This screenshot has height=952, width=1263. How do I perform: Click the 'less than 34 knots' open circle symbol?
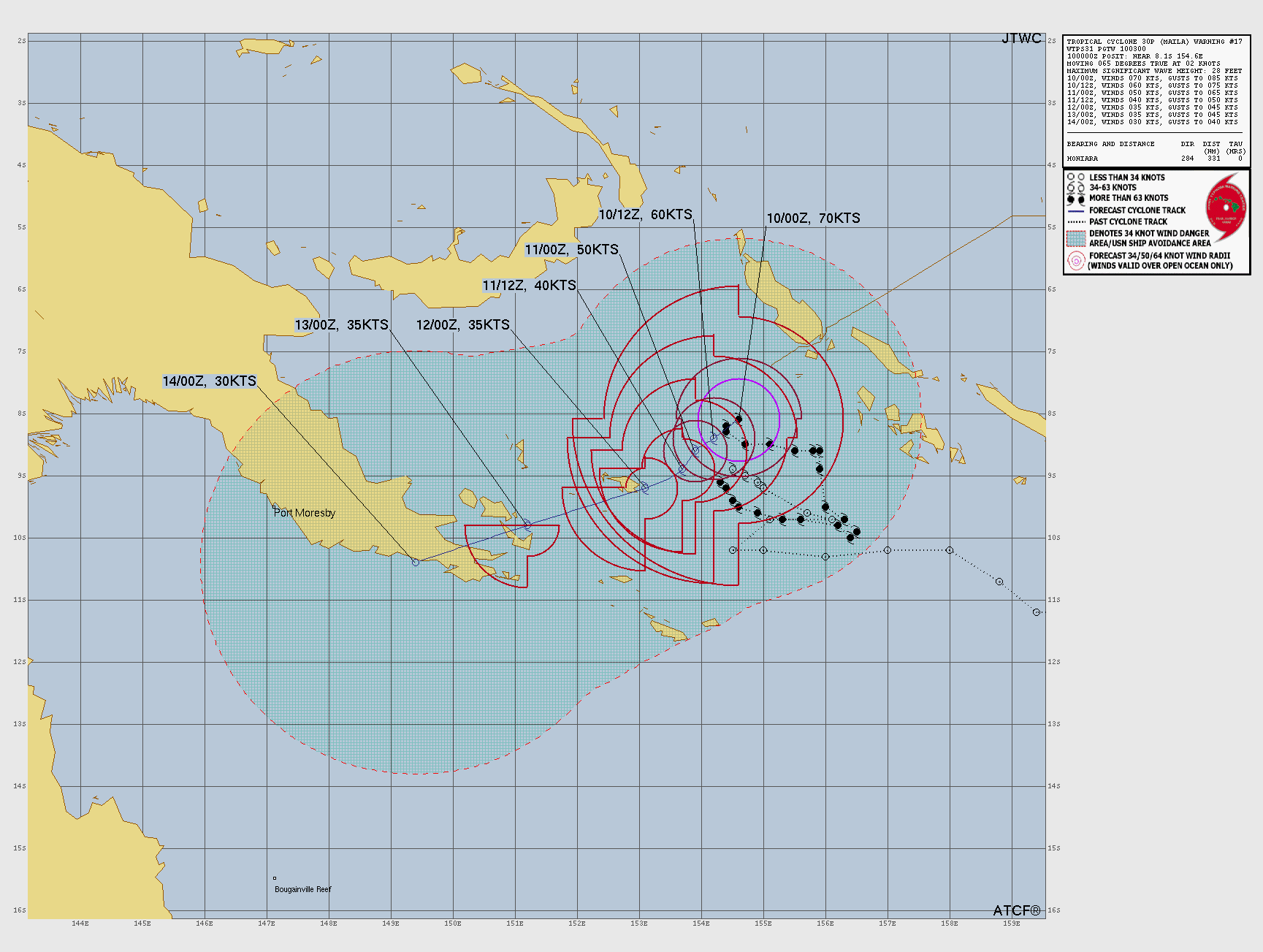pyautogui.click(x=1072, y=177)
